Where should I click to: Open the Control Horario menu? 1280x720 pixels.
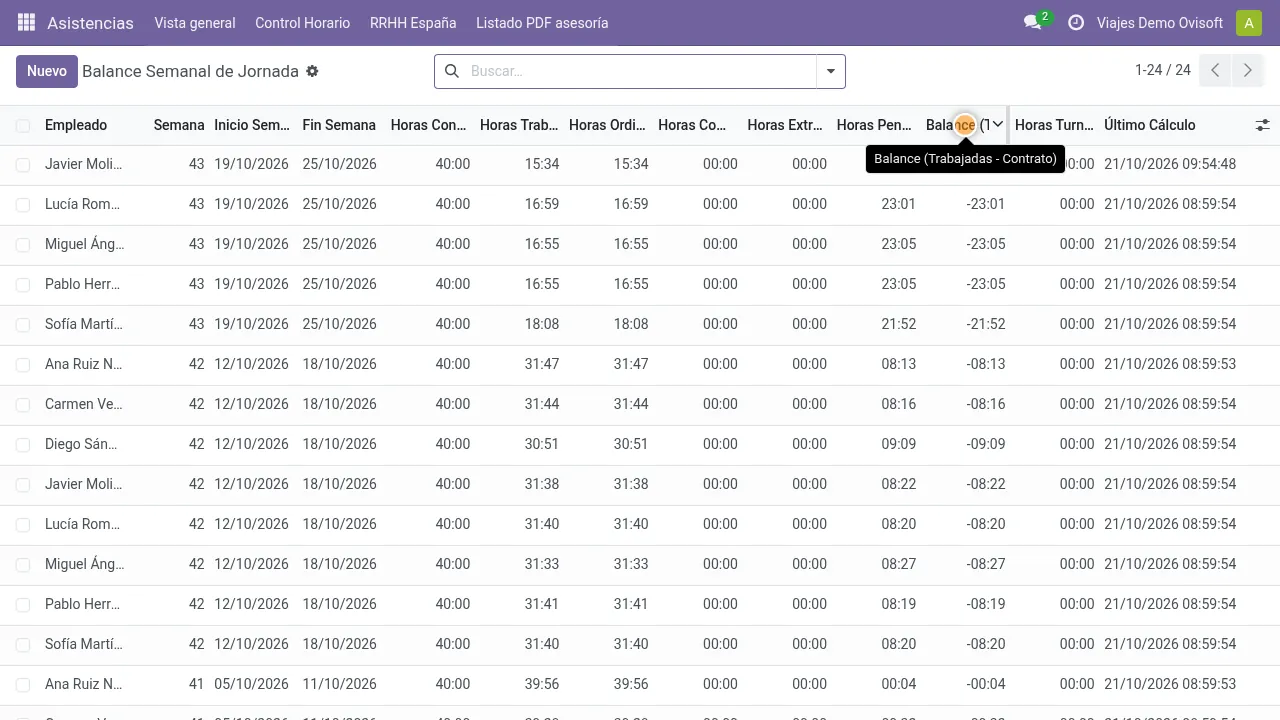point(302,22)
